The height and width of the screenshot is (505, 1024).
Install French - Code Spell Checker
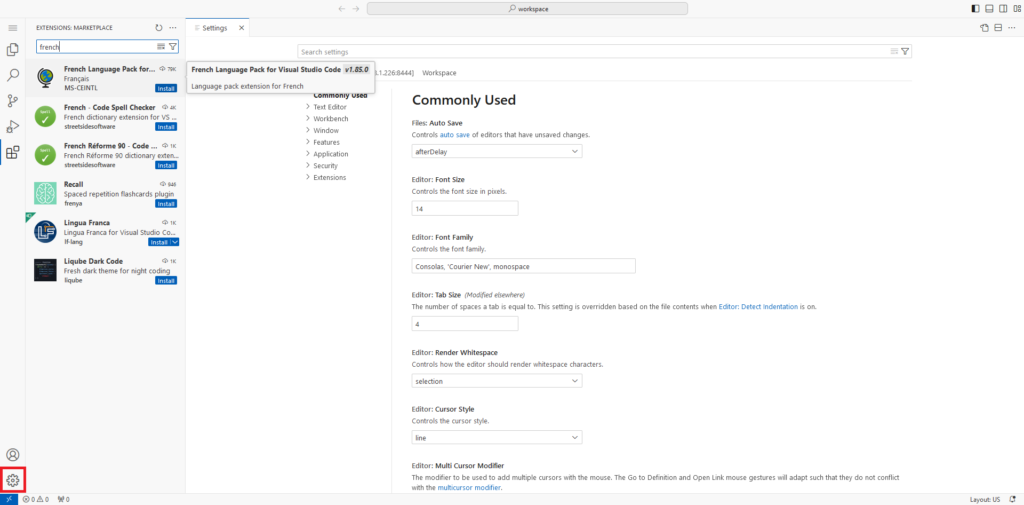pos(166,127)
